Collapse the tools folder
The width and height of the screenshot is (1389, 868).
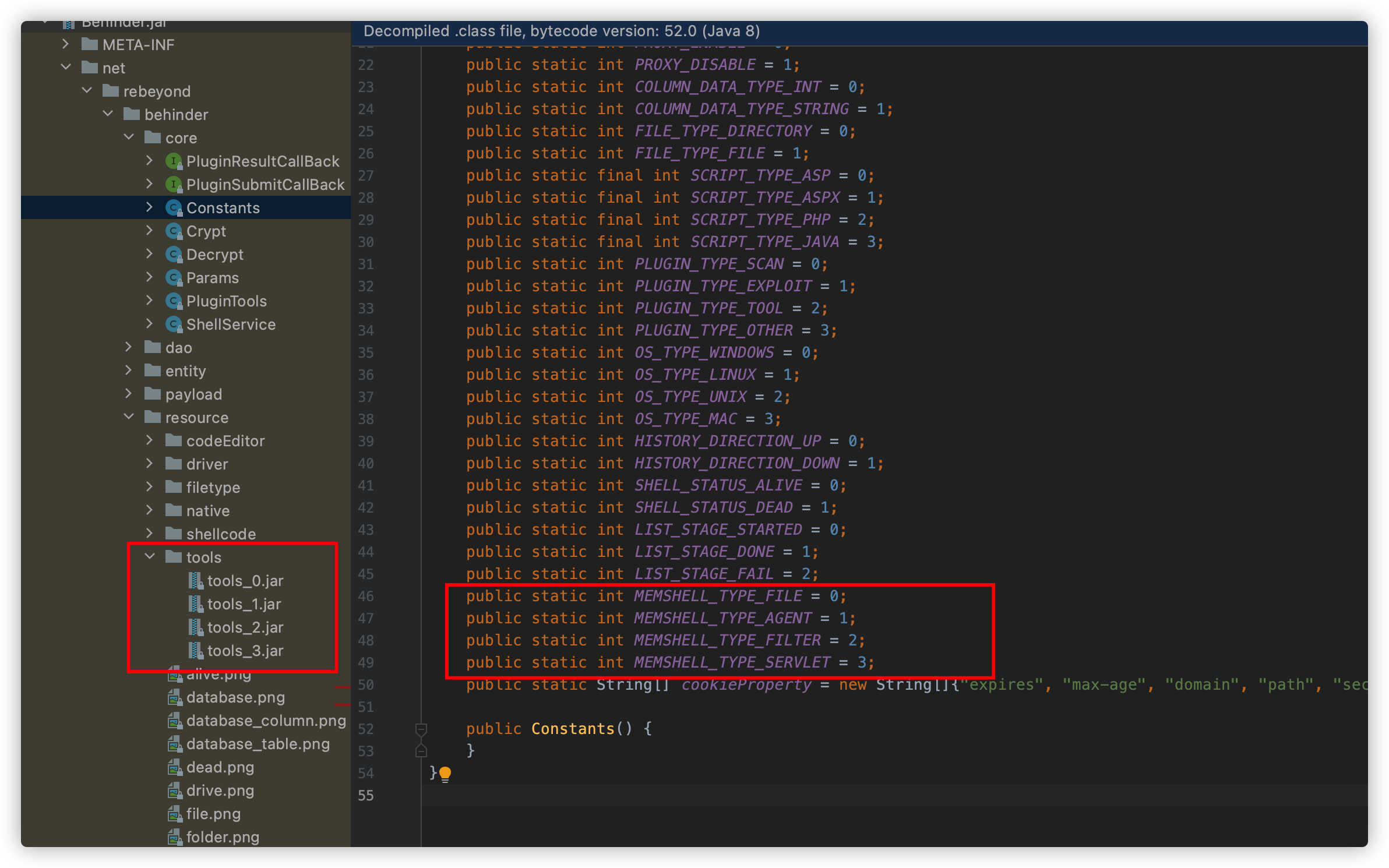150,557
